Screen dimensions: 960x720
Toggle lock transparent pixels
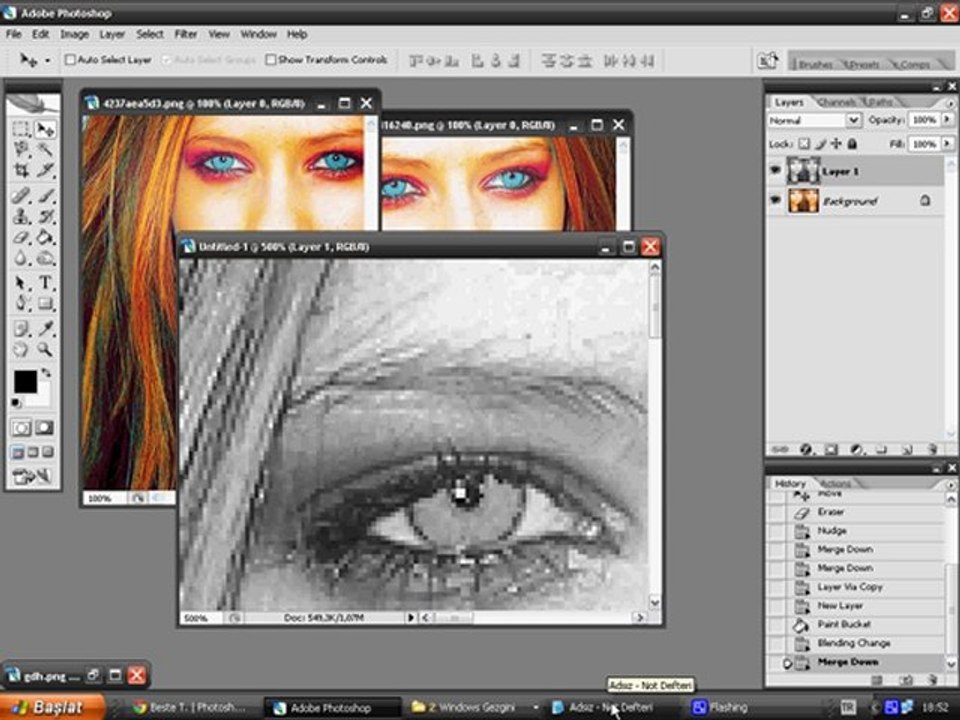[804, 144]
